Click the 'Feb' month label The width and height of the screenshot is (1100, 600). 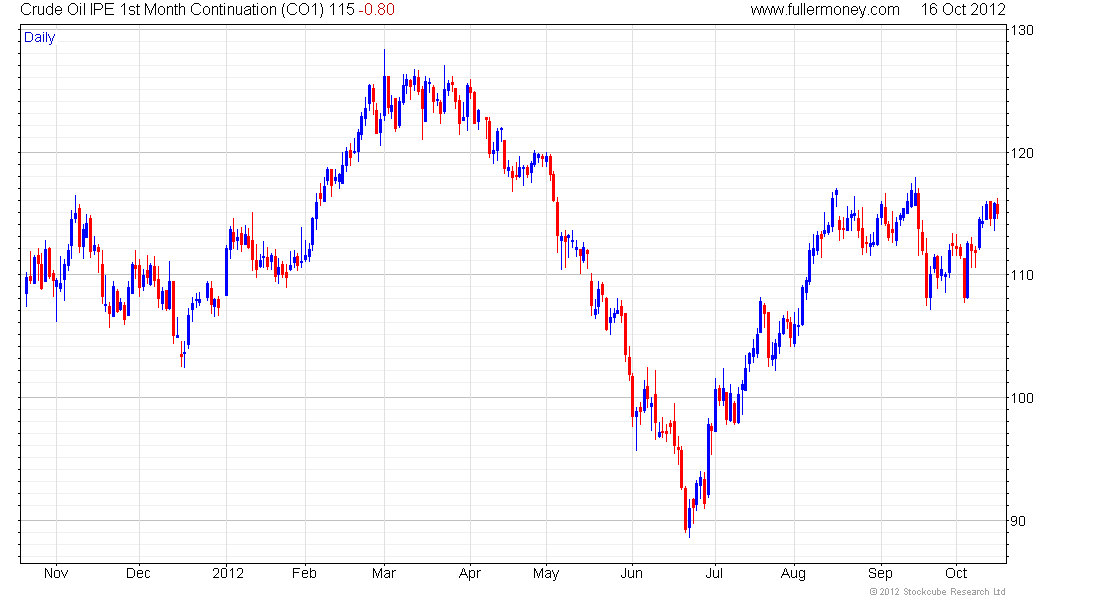[x=304, y=573]
